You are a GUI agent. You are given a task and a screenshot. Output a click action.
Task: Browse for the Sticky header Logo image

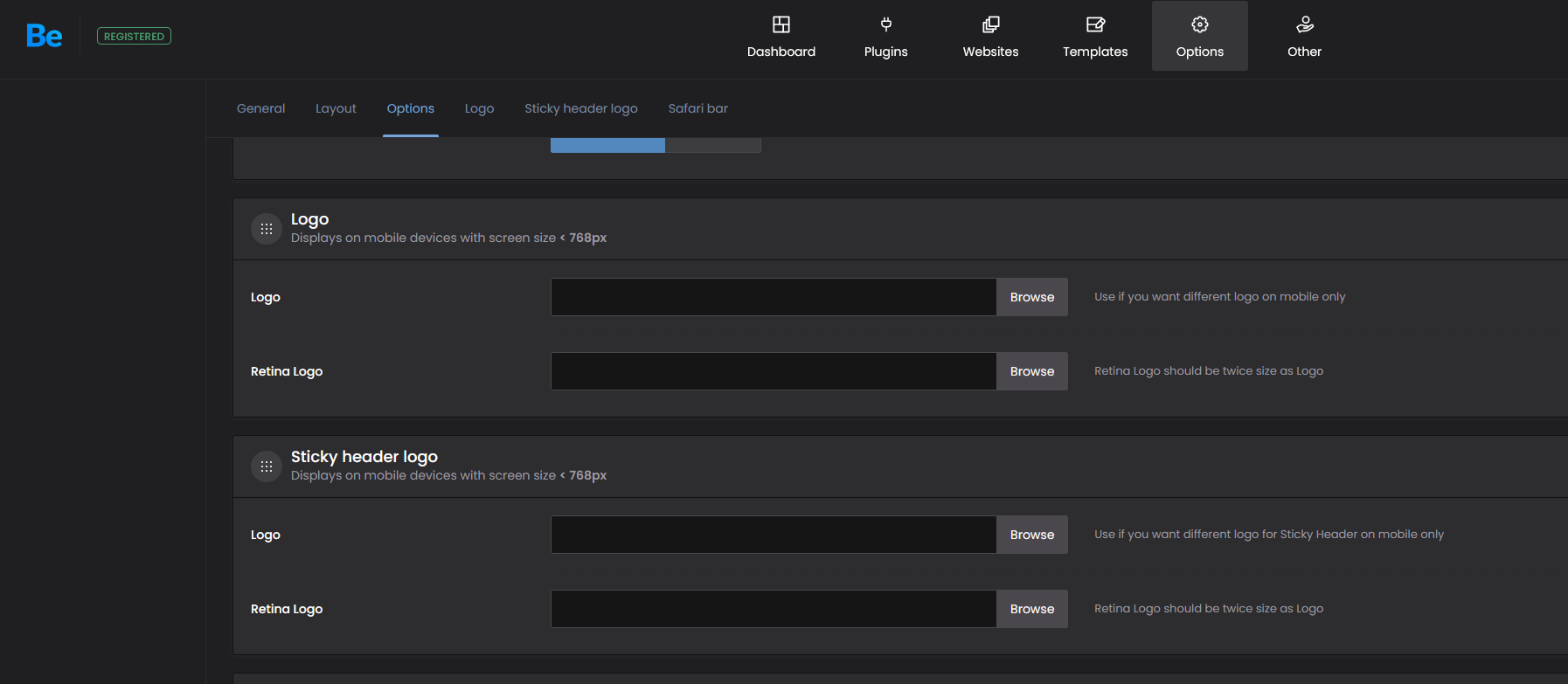click(1032, 535)
